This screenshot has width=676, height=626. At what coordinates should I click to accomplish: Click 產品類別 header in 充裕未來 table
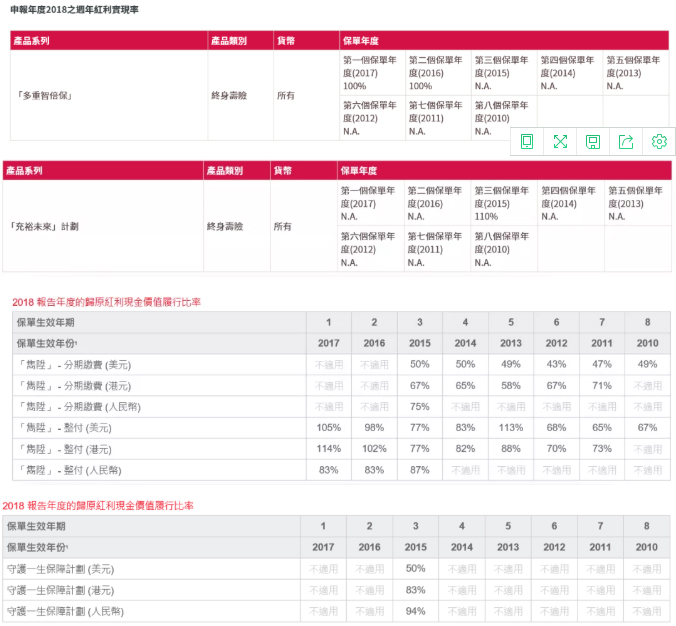[x=237, y=171]
